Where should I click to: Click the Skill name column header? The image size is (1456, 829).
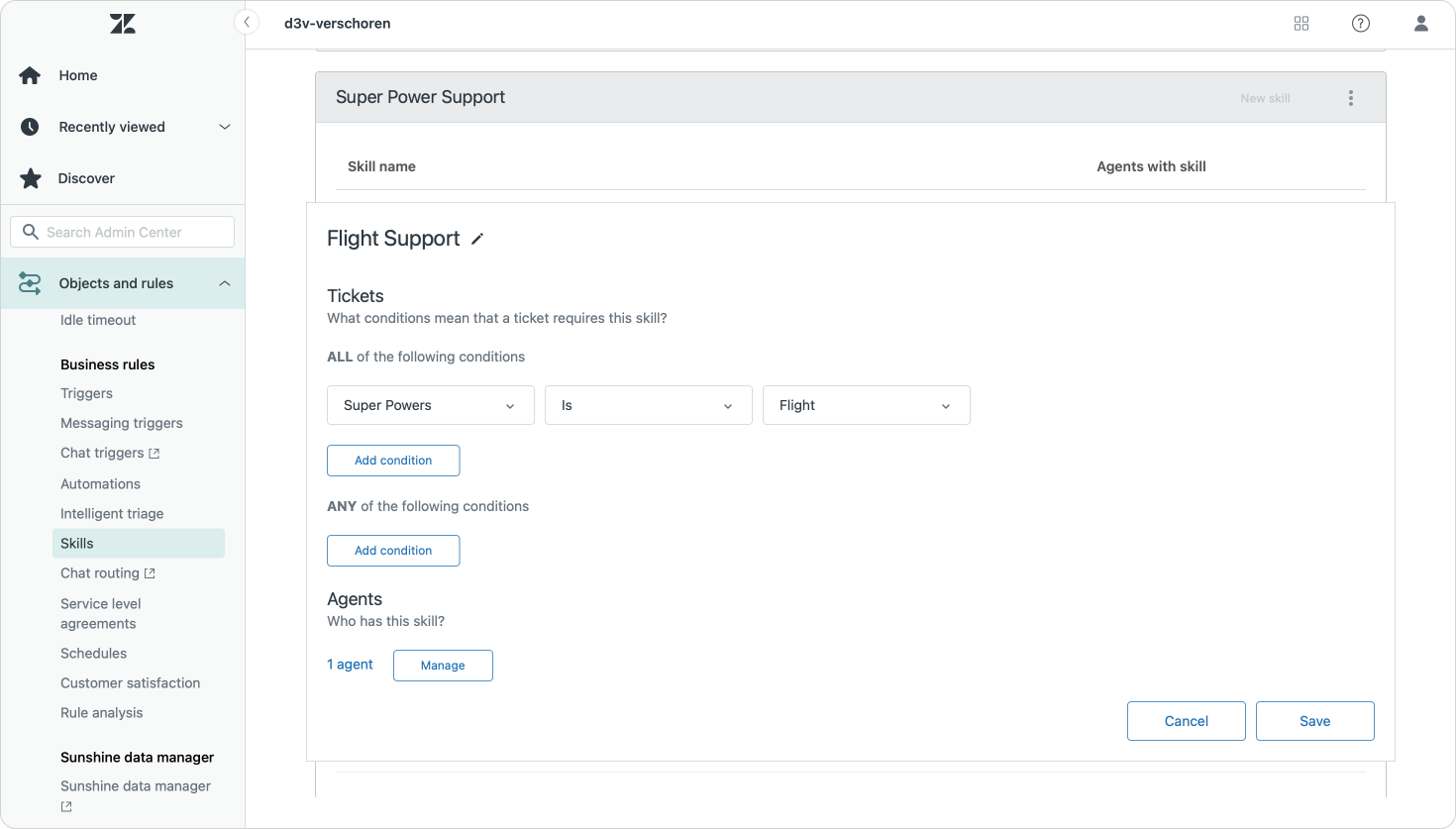(x=381, y=166)
